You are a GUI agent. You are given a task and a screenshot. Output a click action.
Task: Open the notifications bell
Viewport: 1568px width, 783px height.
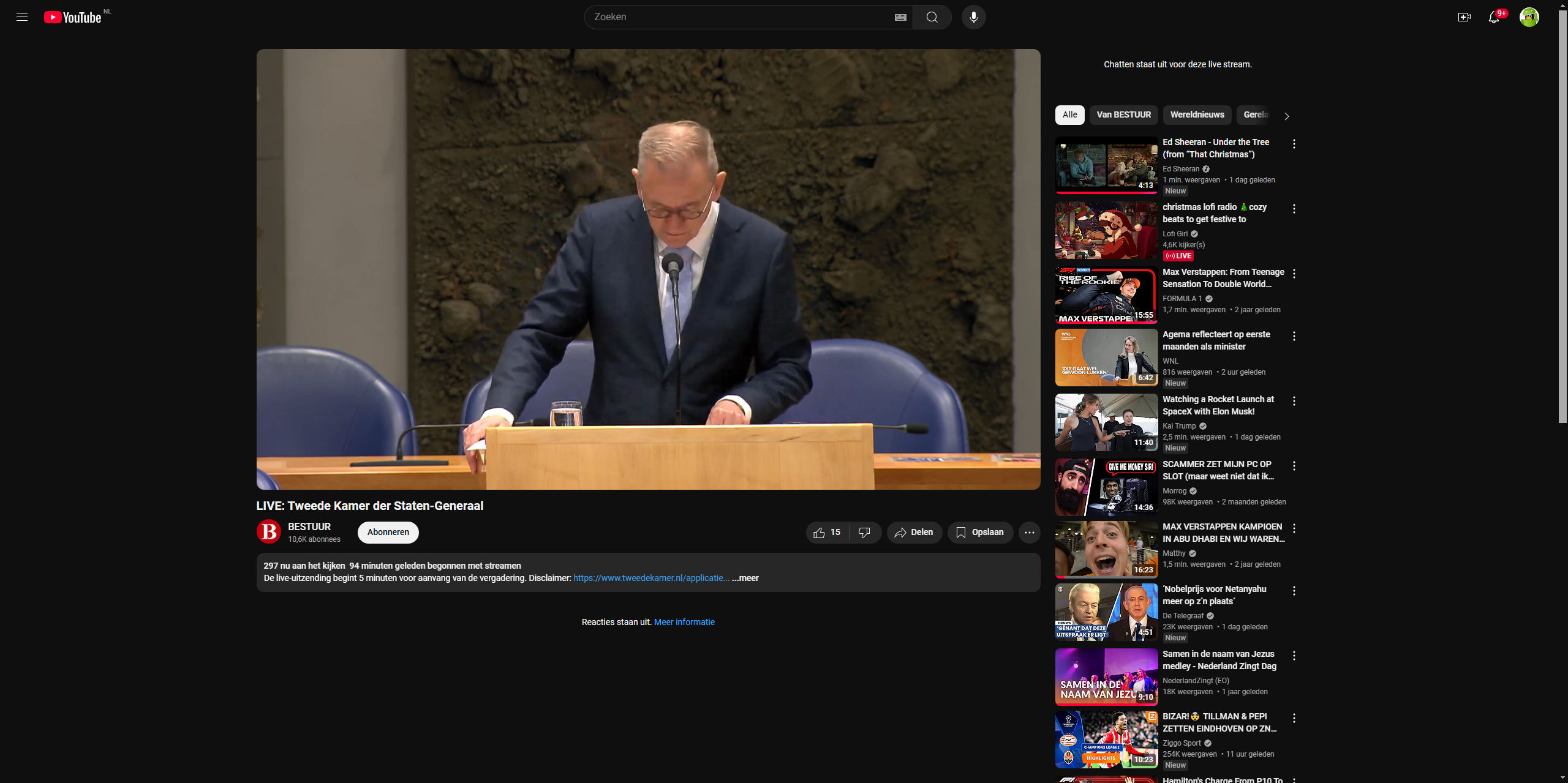(x=1493, y=17)
